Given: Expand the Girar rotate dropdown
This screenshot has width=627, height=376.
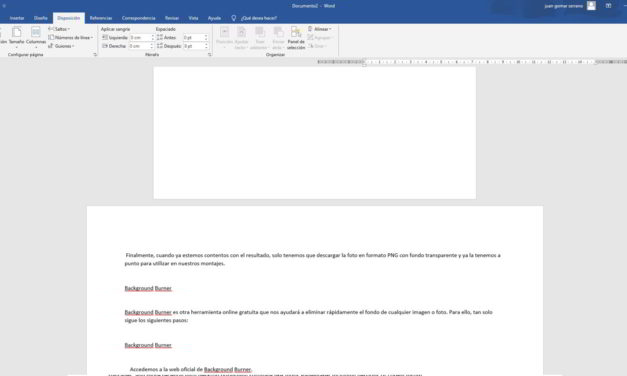Looking at the screenshot, I should [317, 46].
